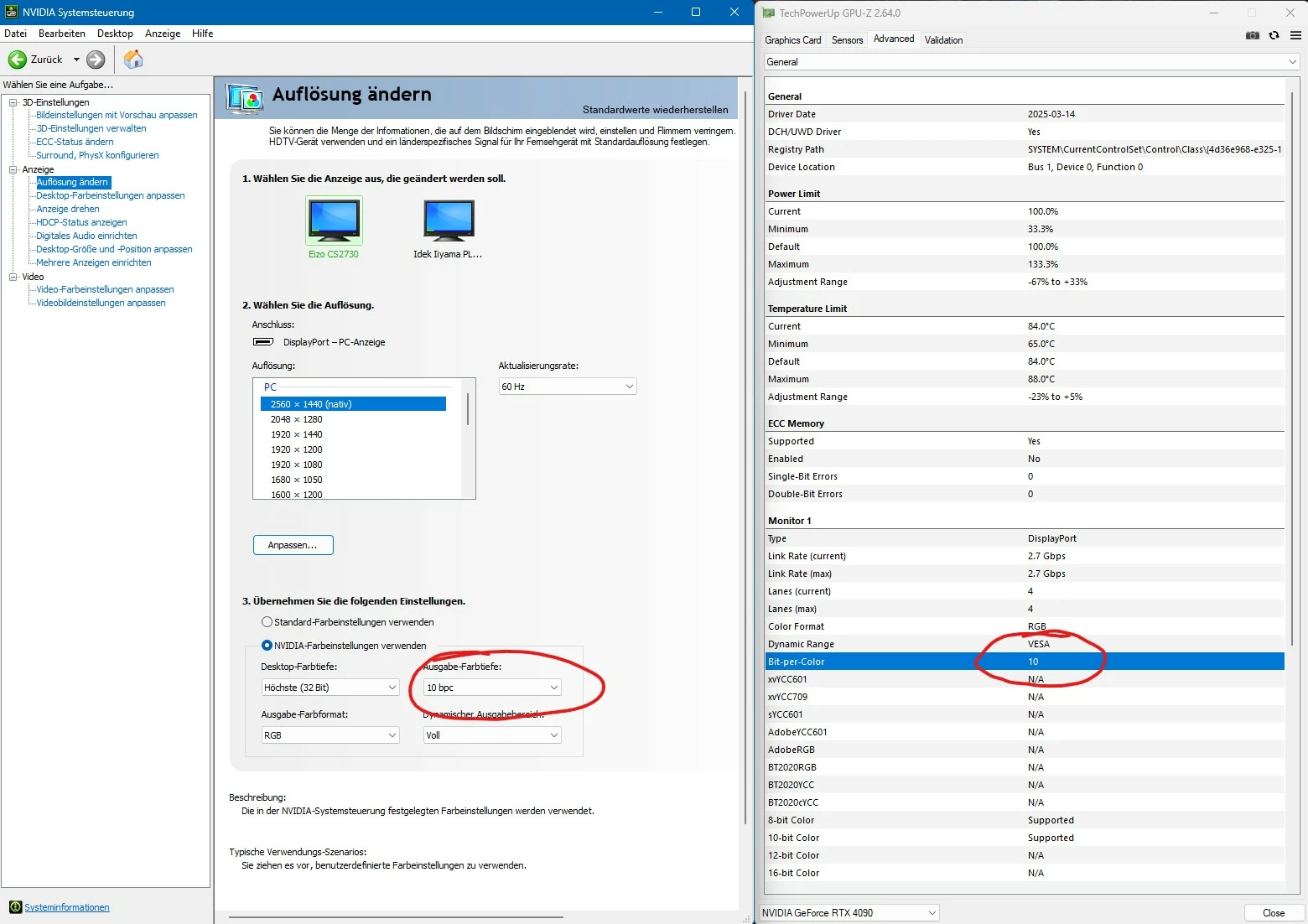This screenshot has width=1308, height=924.
Task: Open Desktop-Farbeinstellungen anpassen
Action: click(111, 195)
